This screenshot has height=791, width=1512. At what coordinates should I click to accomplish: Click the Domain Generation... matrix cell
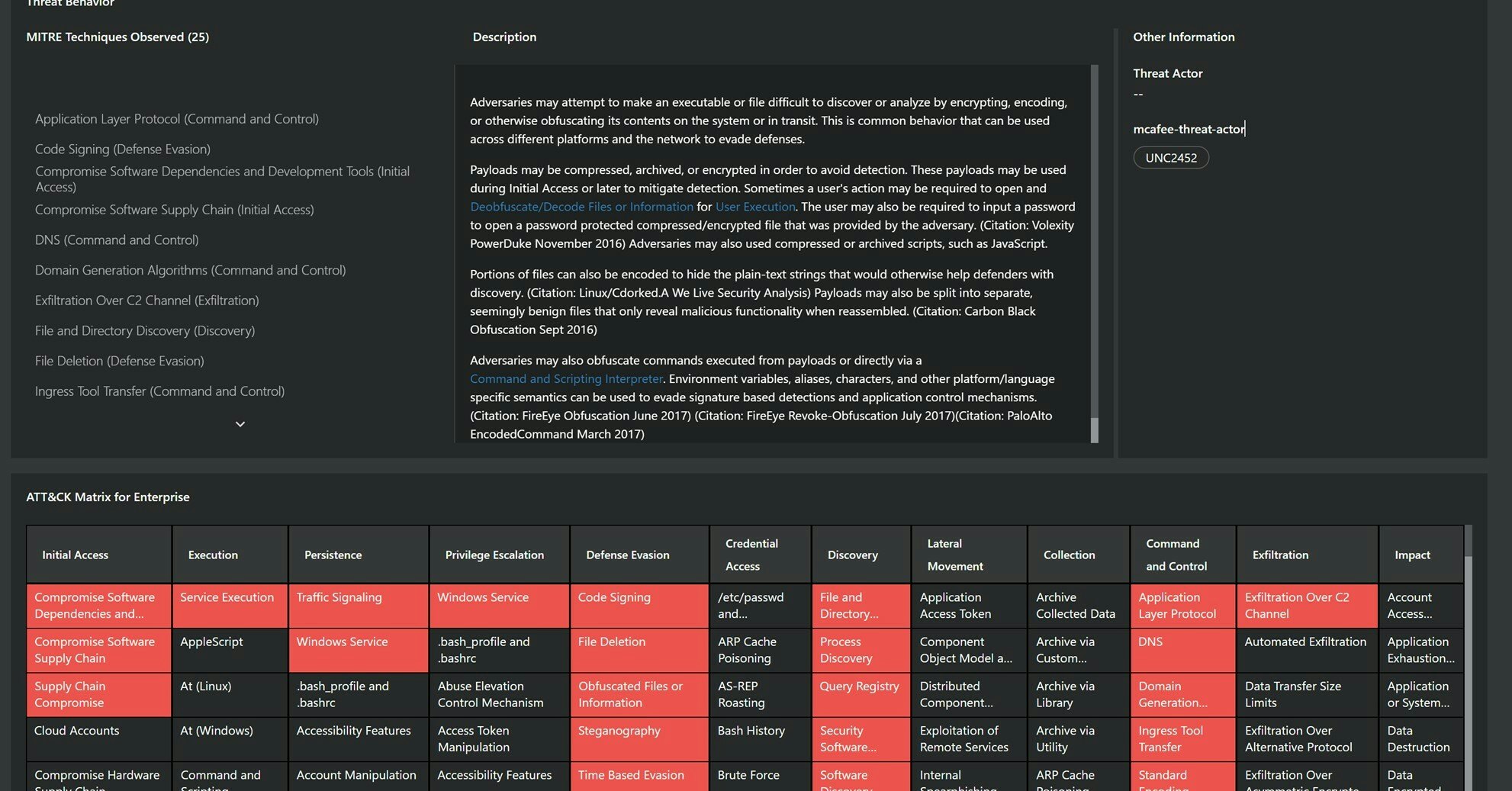tap(1183, 694)
